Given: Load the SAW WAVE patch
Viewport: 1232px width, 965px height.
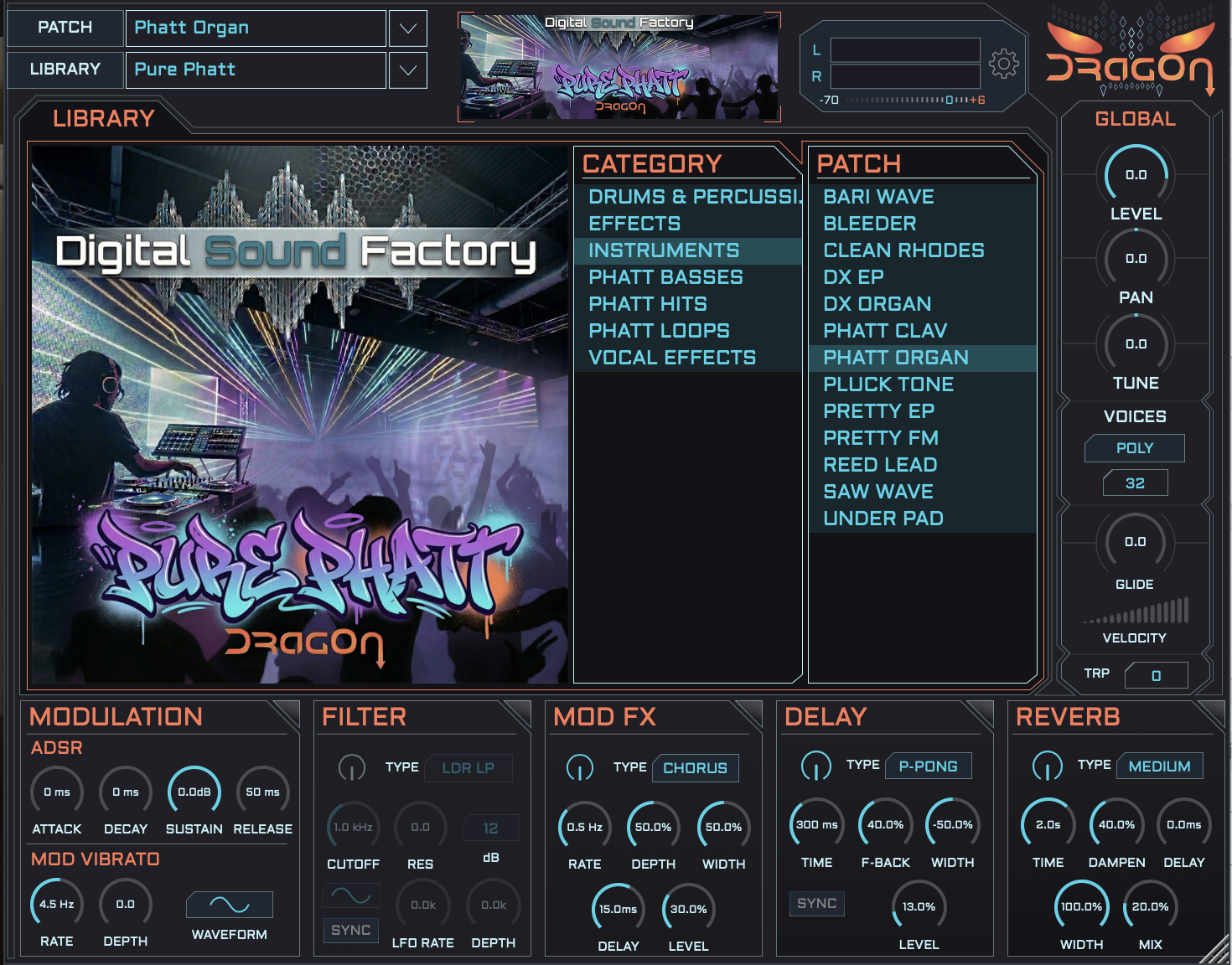Looking at the screenshot, I should (923, 492).
